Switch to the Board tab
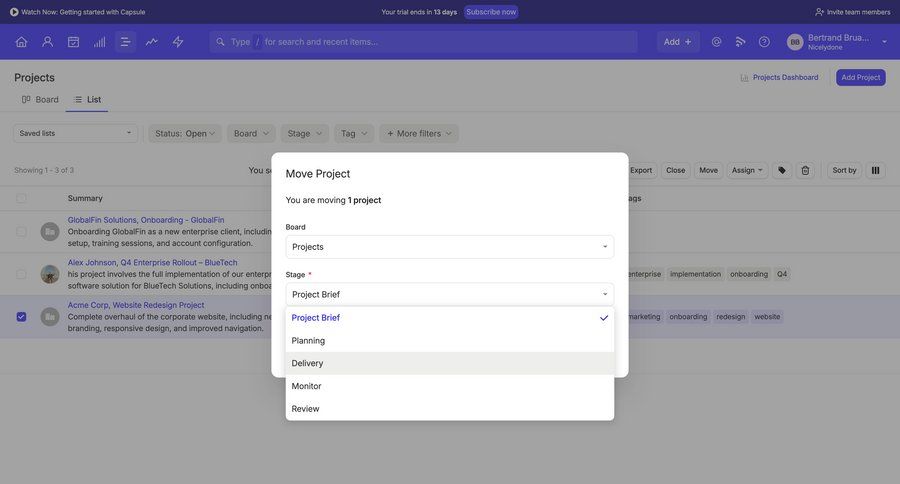 coord(40,99)
